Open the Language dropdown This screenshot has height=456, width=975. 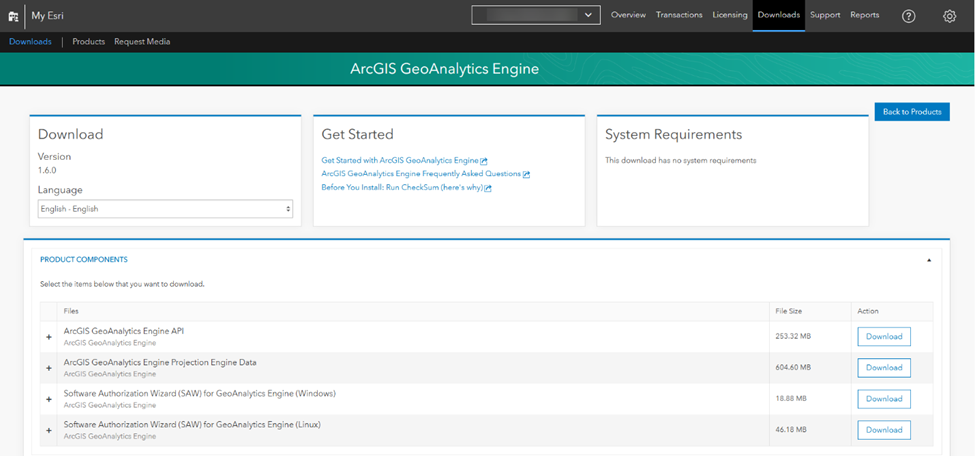[165, 208]
